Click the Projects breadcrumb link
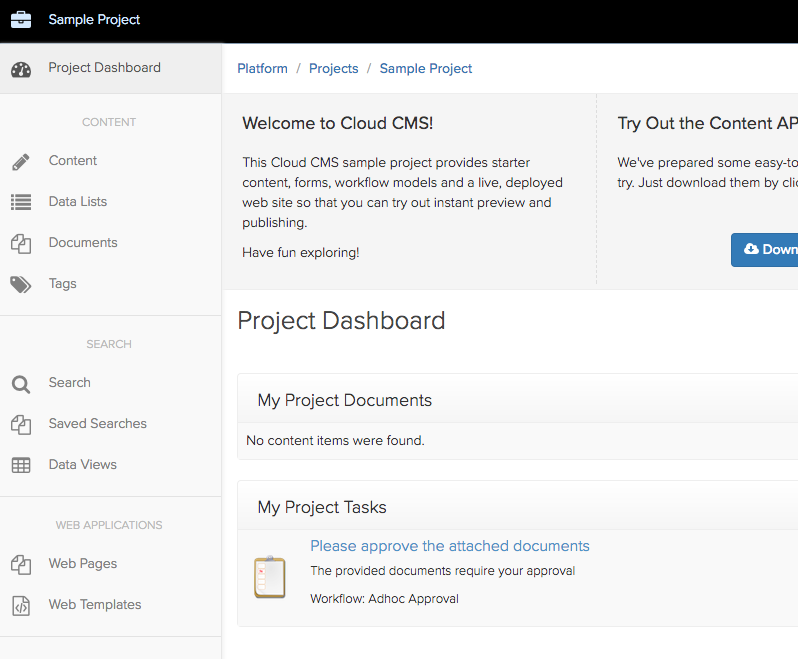The width and height of the screenshot is (798, 659). tap(333, 69)
